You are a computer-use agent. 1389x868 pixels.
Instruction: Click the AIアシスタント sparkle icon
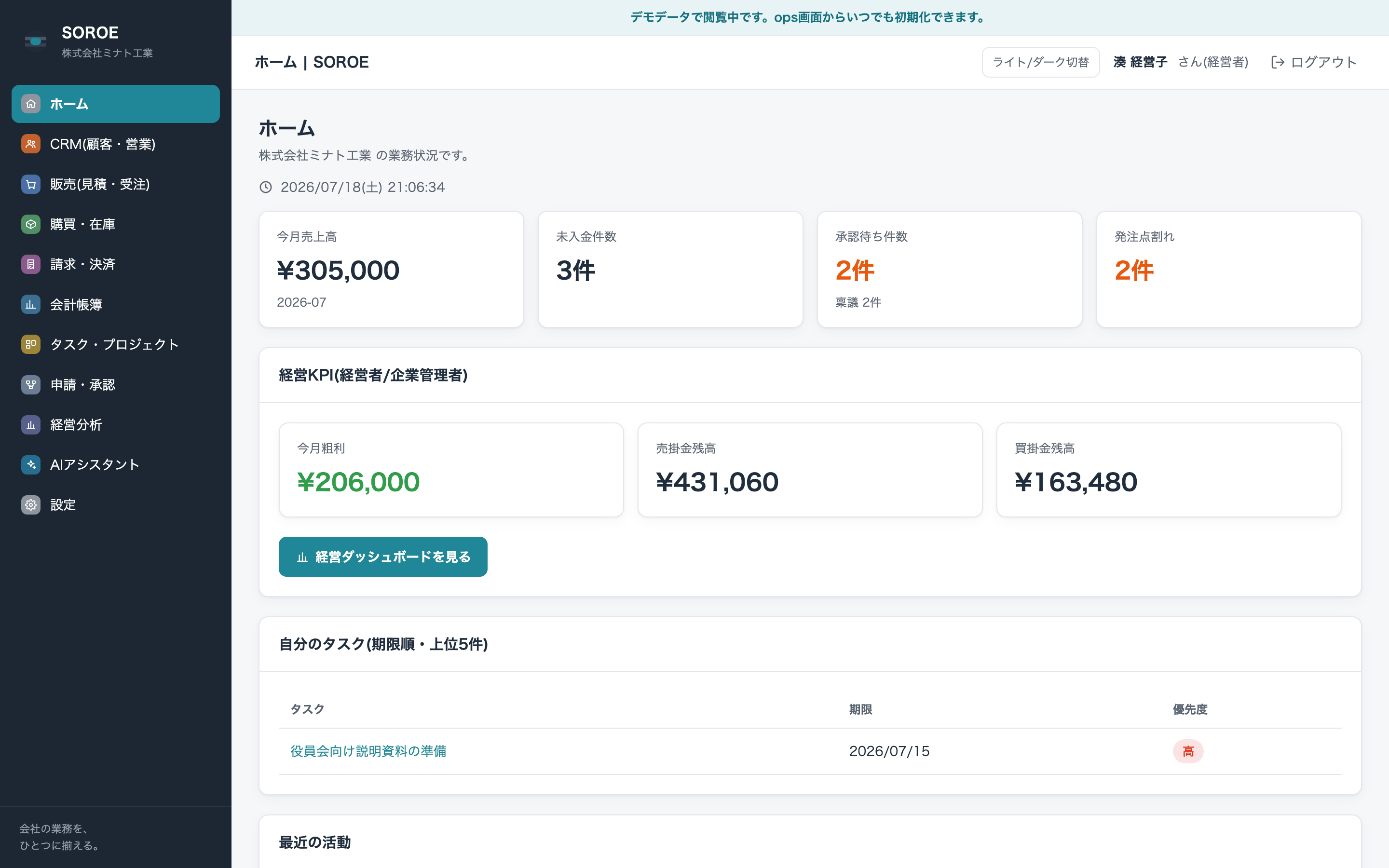point(31,464)
